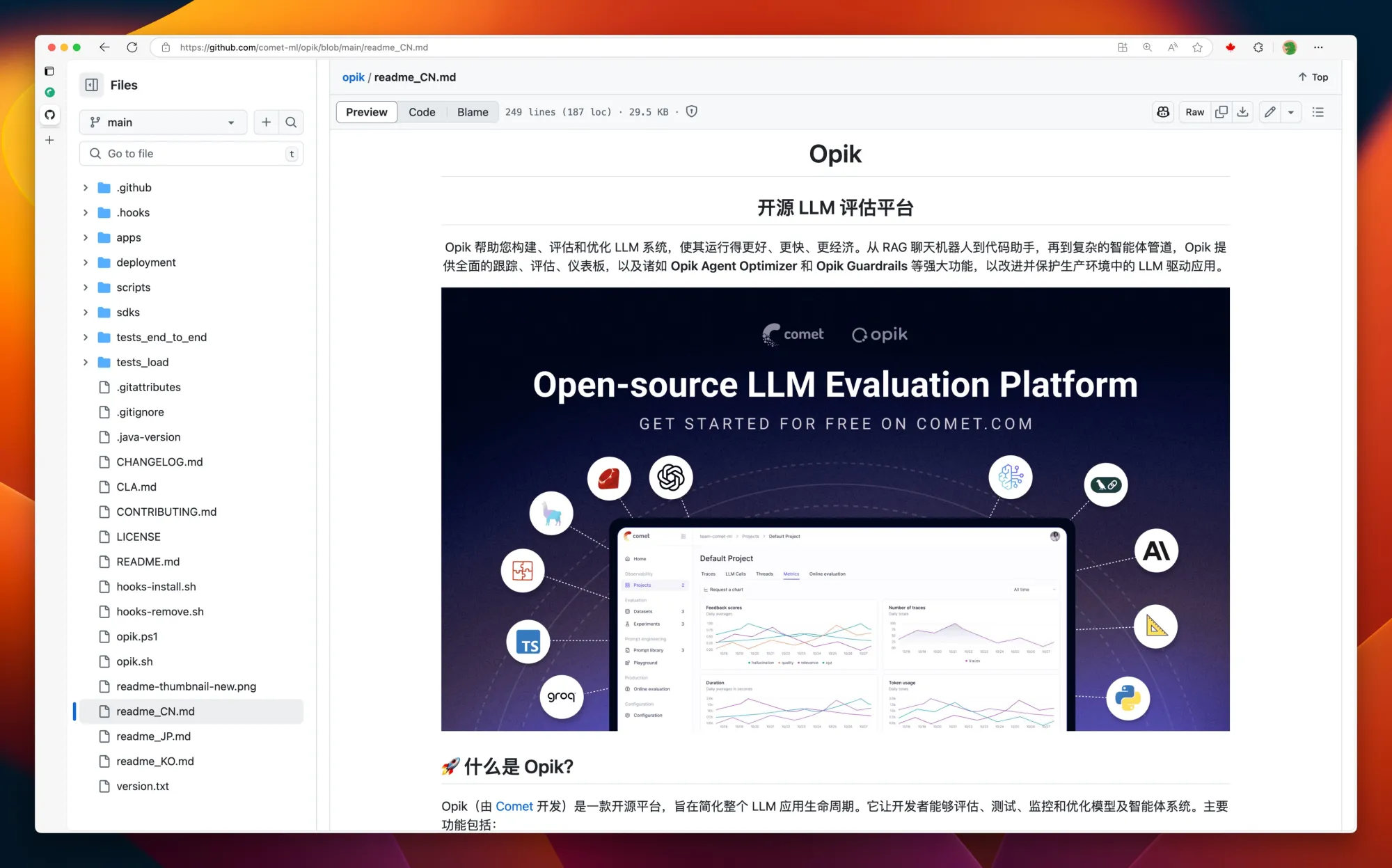Image resolution: width=1392 pixels, height=868 pixels.
Task: Collapse the Files side panel icon
Action: (91, 85)
